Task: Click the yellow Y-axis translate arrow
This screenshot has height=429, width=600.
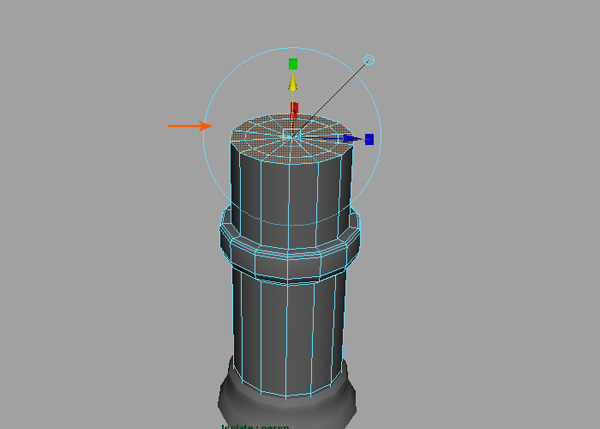Action: 293,87
